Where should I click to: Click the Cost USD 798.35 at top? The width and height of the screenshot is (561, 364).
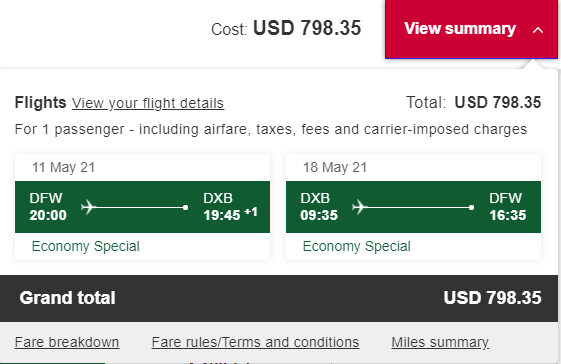(286, 28)
